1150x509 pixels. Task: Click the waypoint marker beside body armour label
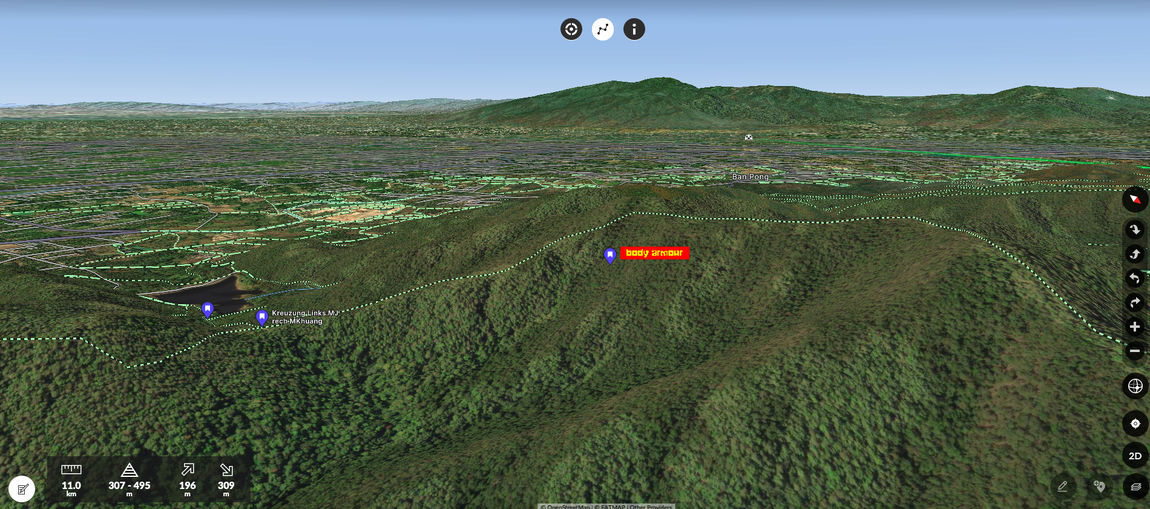pyautogui.click(x=610, y=255)
